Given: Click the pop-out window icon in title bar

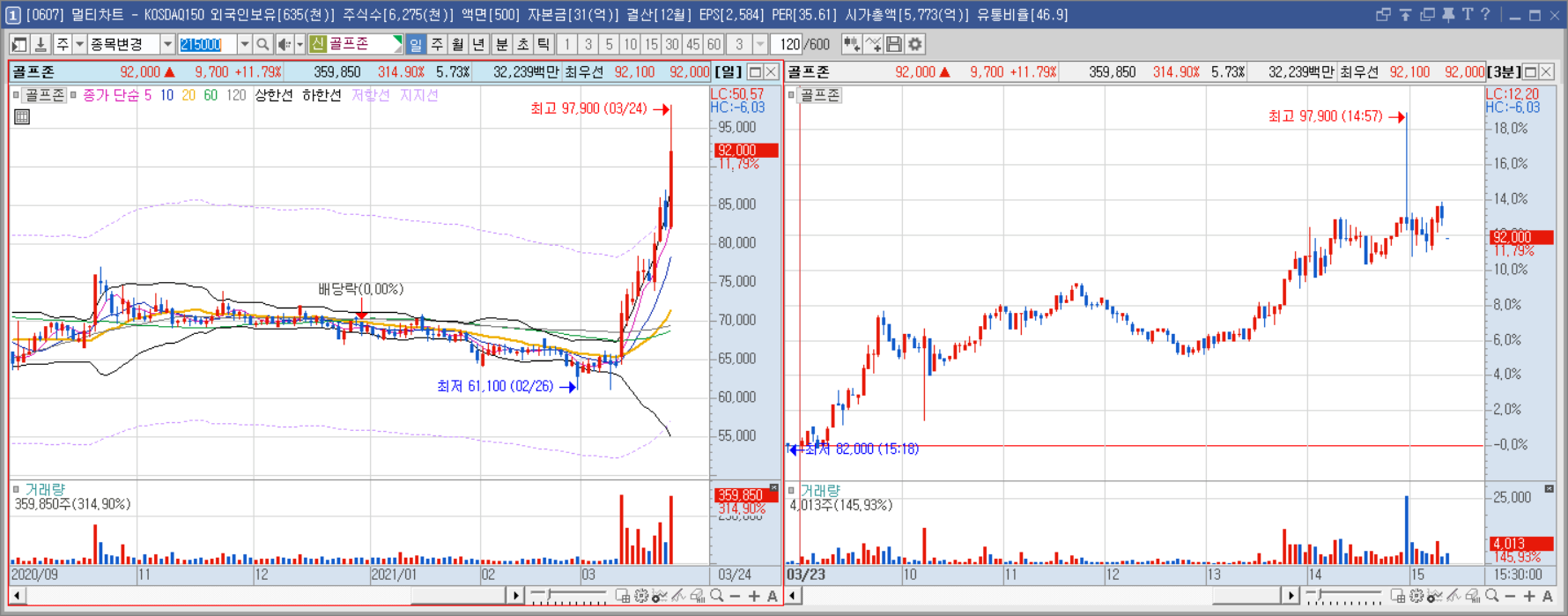Looking at the screenshot, I should (1383, 14).
